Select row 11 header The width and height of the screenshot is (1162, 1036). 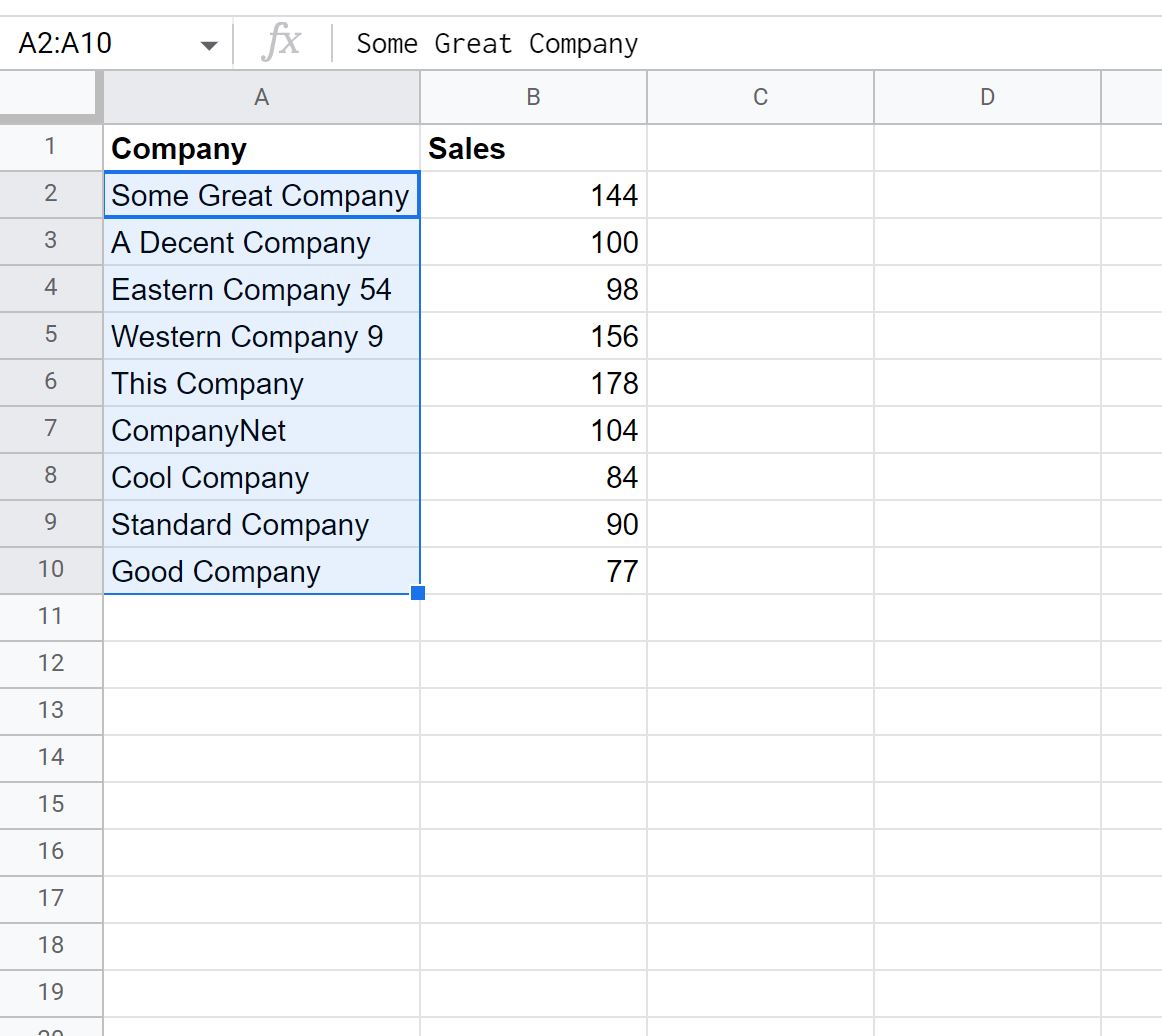pos(50,617)
